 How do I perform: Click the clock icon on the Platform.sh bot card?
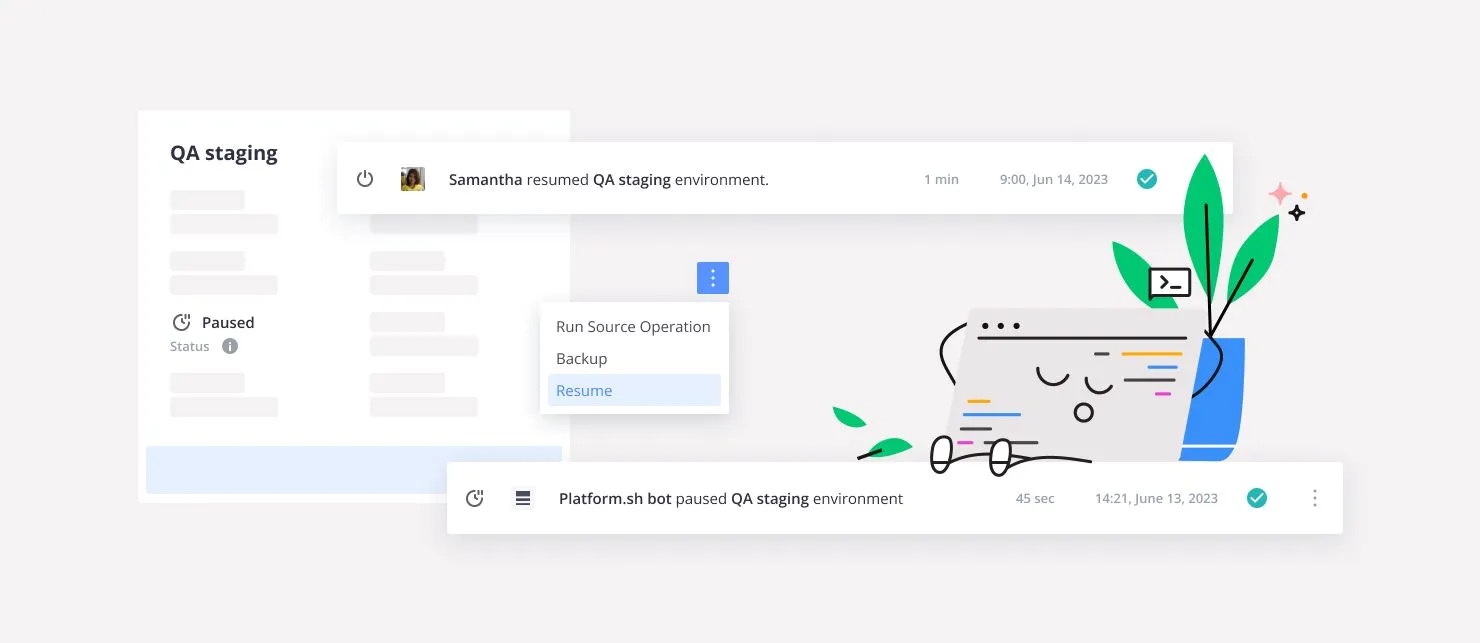(475, 497)
